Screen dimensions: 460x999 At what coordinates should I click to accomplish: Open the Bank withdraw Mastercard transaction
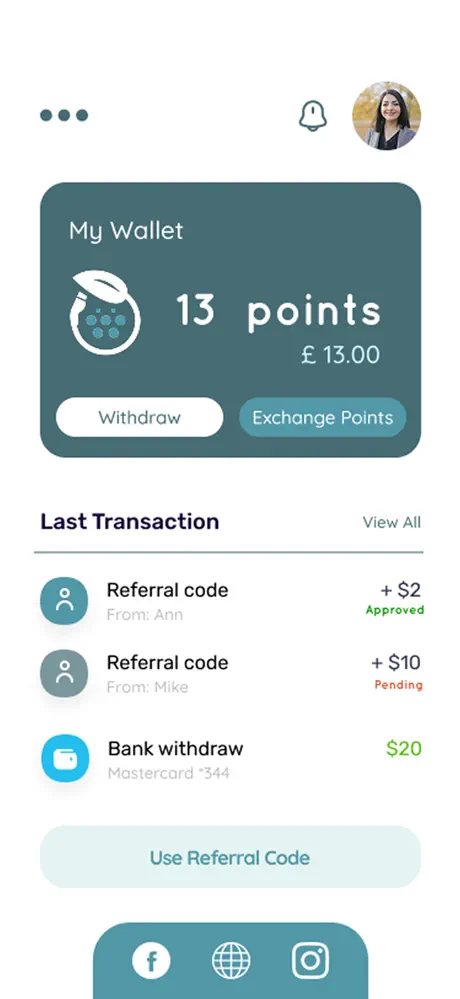[x=231, y=758]
